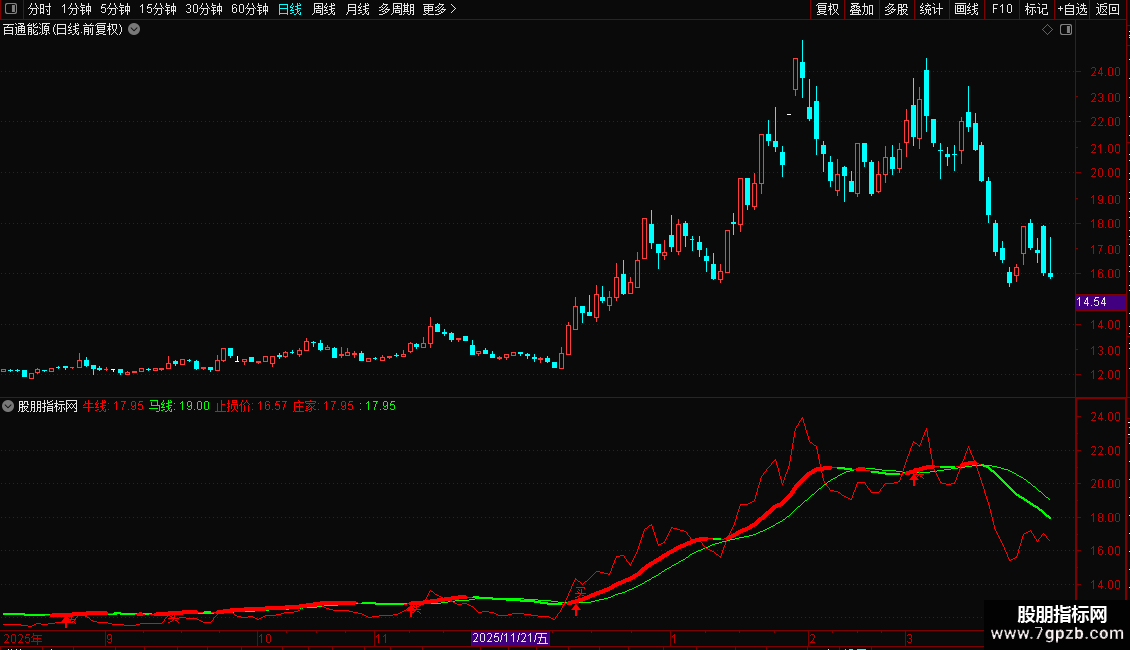This screenshot has width=1130, height=650.
Task: Click the 2025/11/21/五 date marker
Action: 510,638
